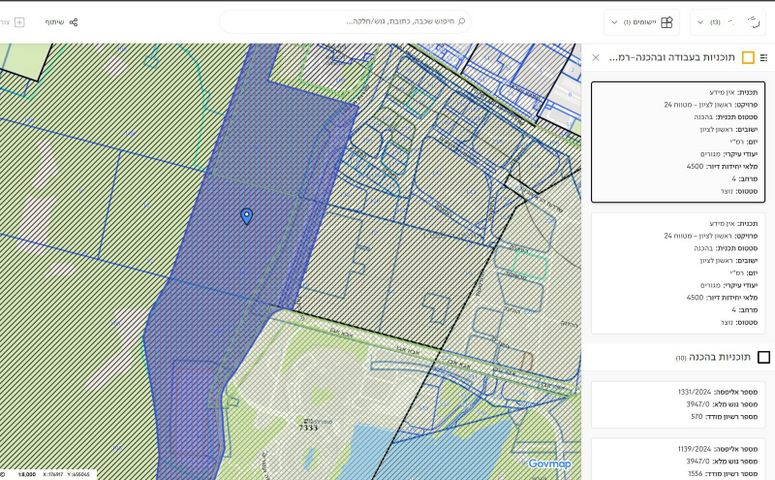Click 'מלאי יחידות דיור: 4500' in the first card
The height and width of the screenshot is (480, 775).
click(722, 167)
